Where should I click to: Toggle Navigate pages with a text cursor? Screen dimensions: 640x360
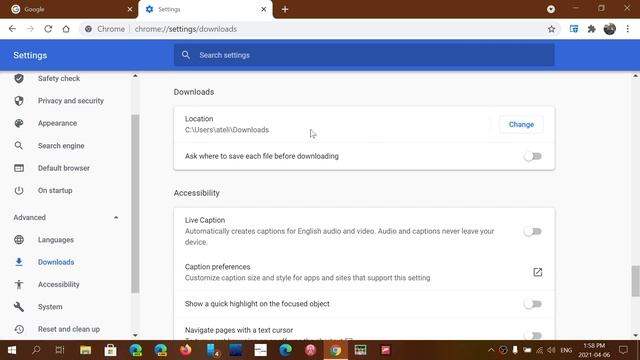(533, 335)
